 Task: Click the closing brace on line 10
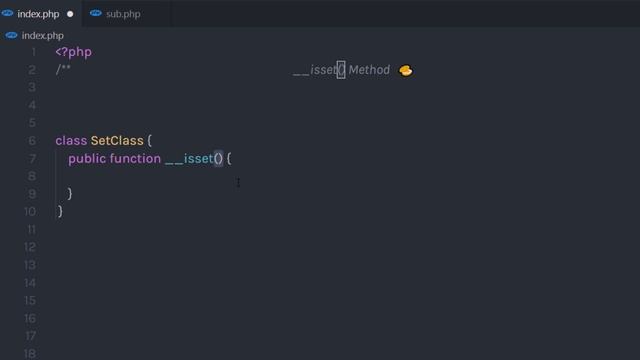(60, 211)
